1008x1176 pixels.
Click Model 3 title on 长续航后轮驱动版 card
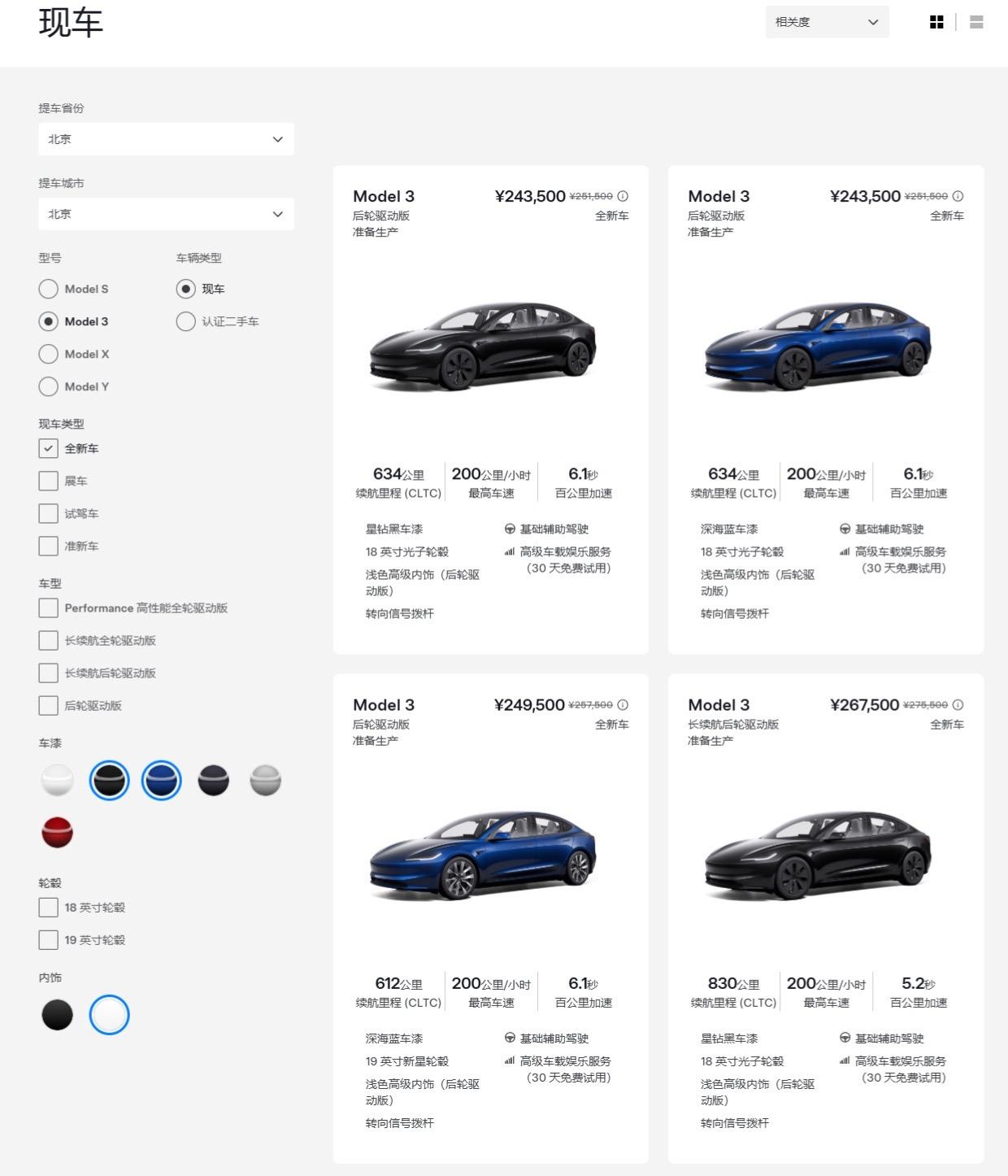tap(719, 705)
